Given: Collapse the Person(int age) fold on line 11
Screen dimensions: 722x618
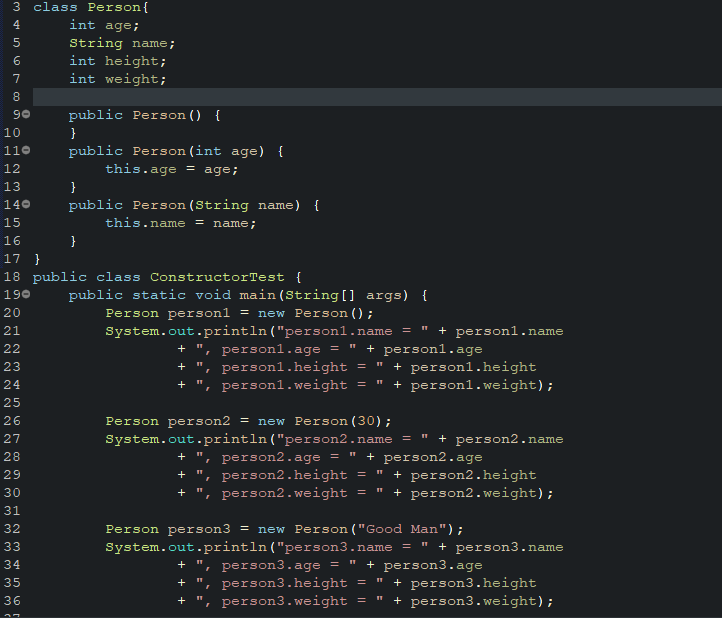Looking at the screenshot, I should 26,150.
